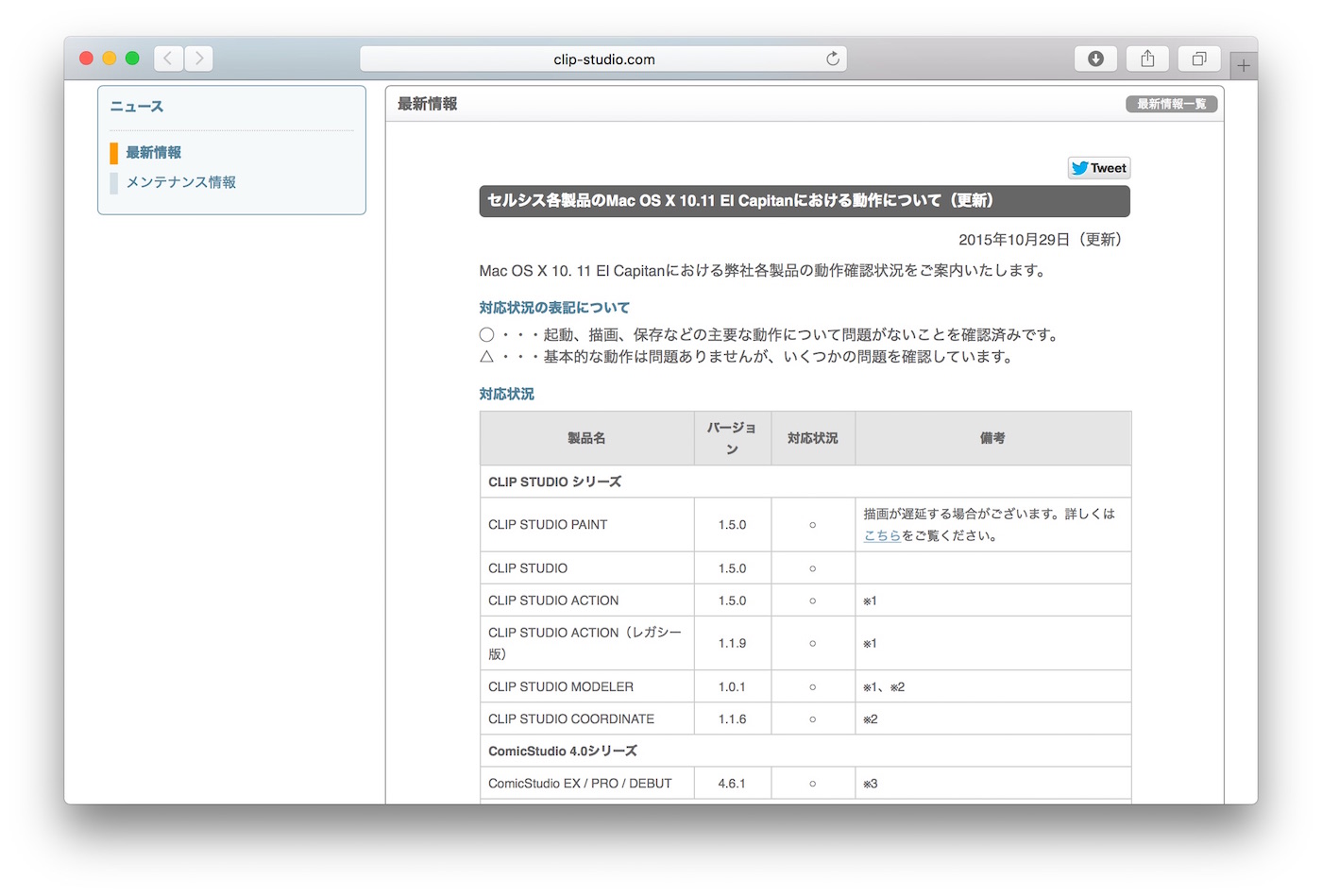Add a new tab with plus button
Screen dimensions: 1322x896
1244,65
